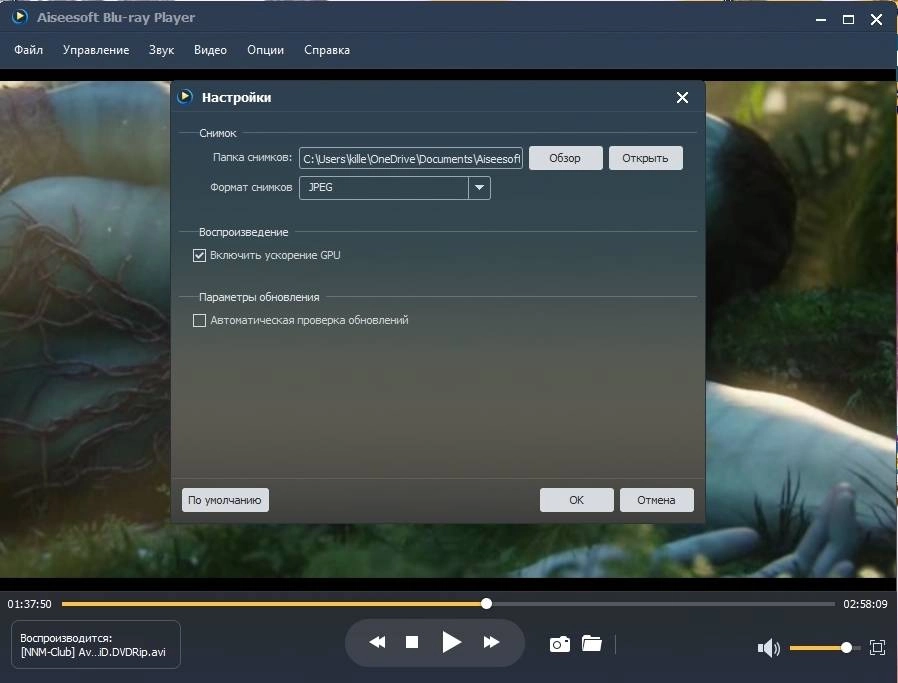Open the Звук menu
Viewport: 898px width, 683px height.
coord(162,50)
